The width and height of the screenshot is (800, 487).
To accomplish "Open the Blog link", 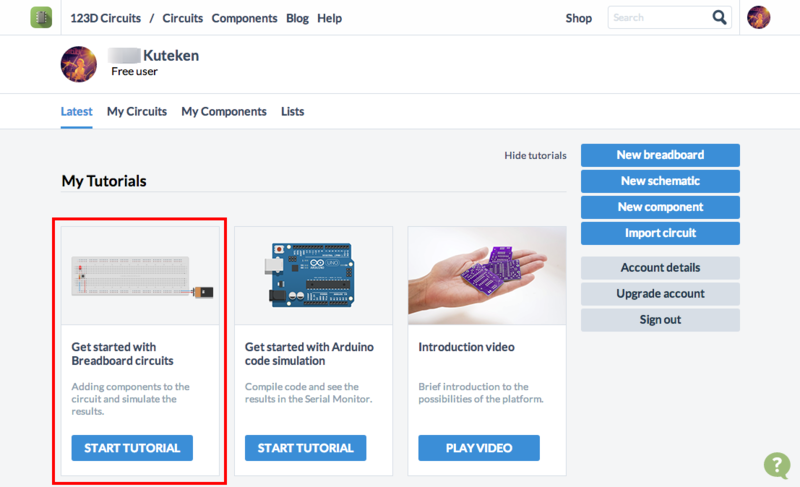I will coord(297,18).
